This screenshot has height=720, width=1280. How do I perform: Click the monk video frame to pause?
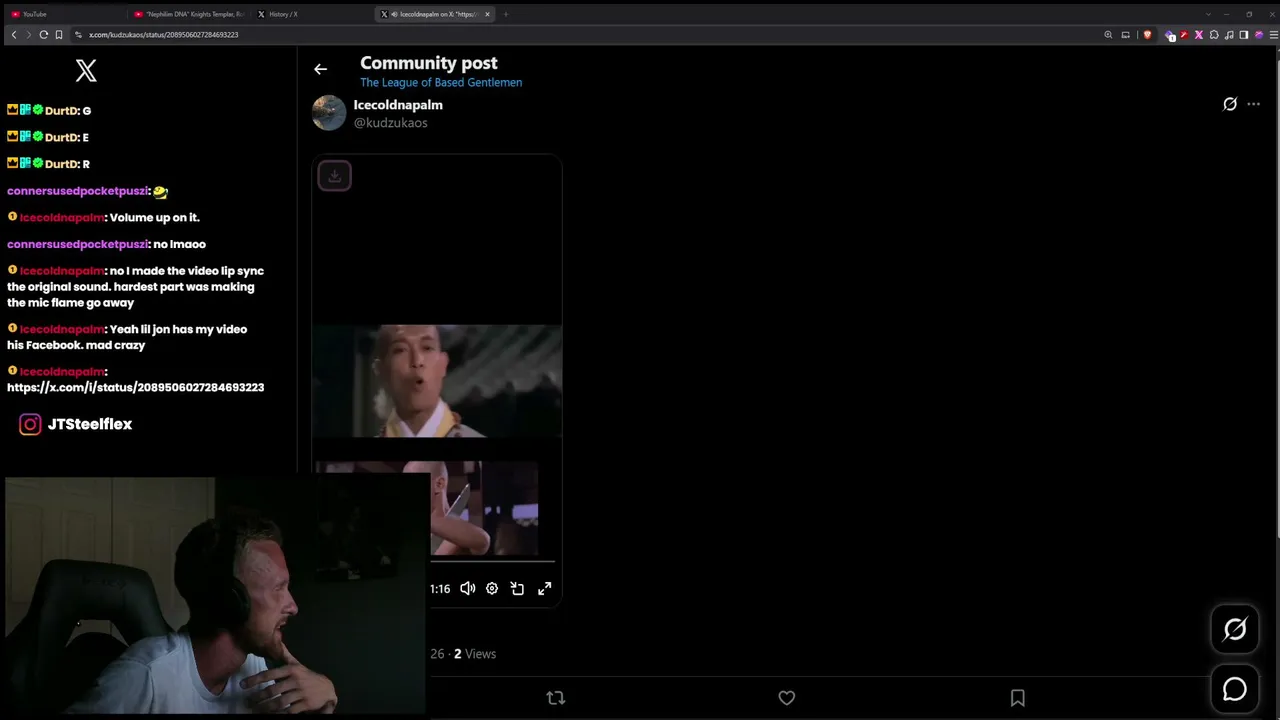click(x=437, y=381)
